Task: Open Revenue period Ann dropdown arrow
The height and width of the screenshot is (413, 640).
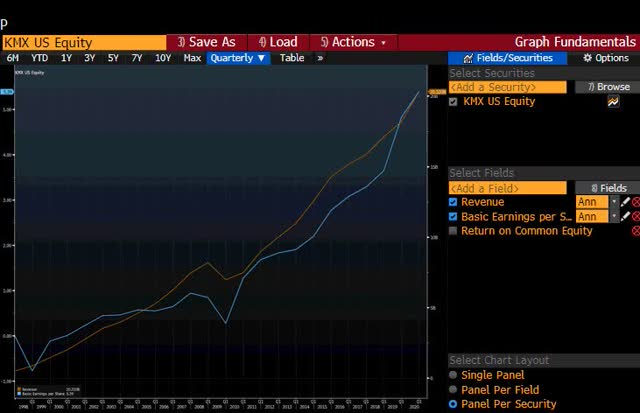Action: coord(614,202)
